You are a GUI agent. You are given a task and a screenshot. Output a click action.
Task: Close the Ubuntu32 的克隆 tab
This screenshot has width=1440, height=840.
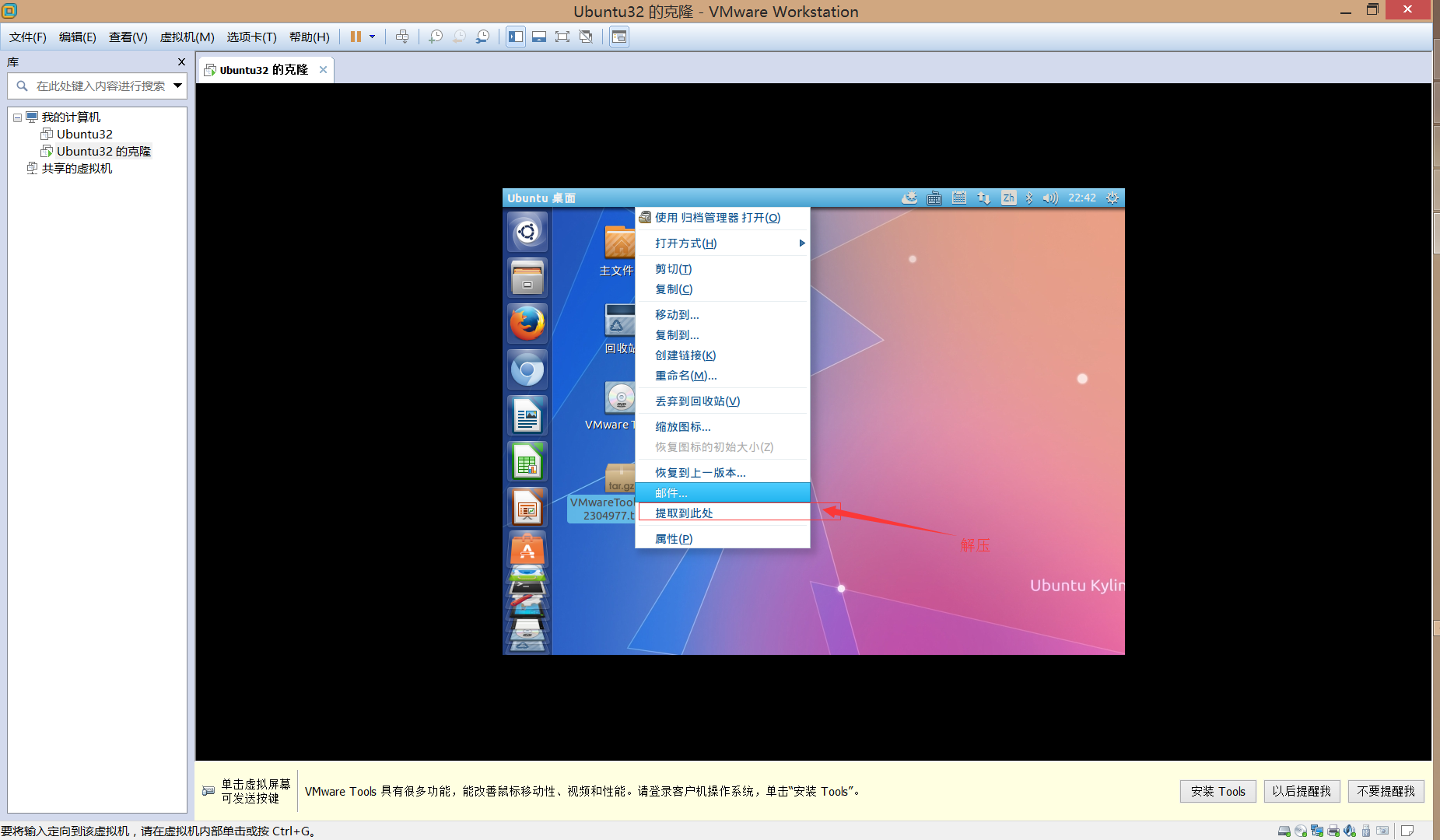[x=323, y=70]
